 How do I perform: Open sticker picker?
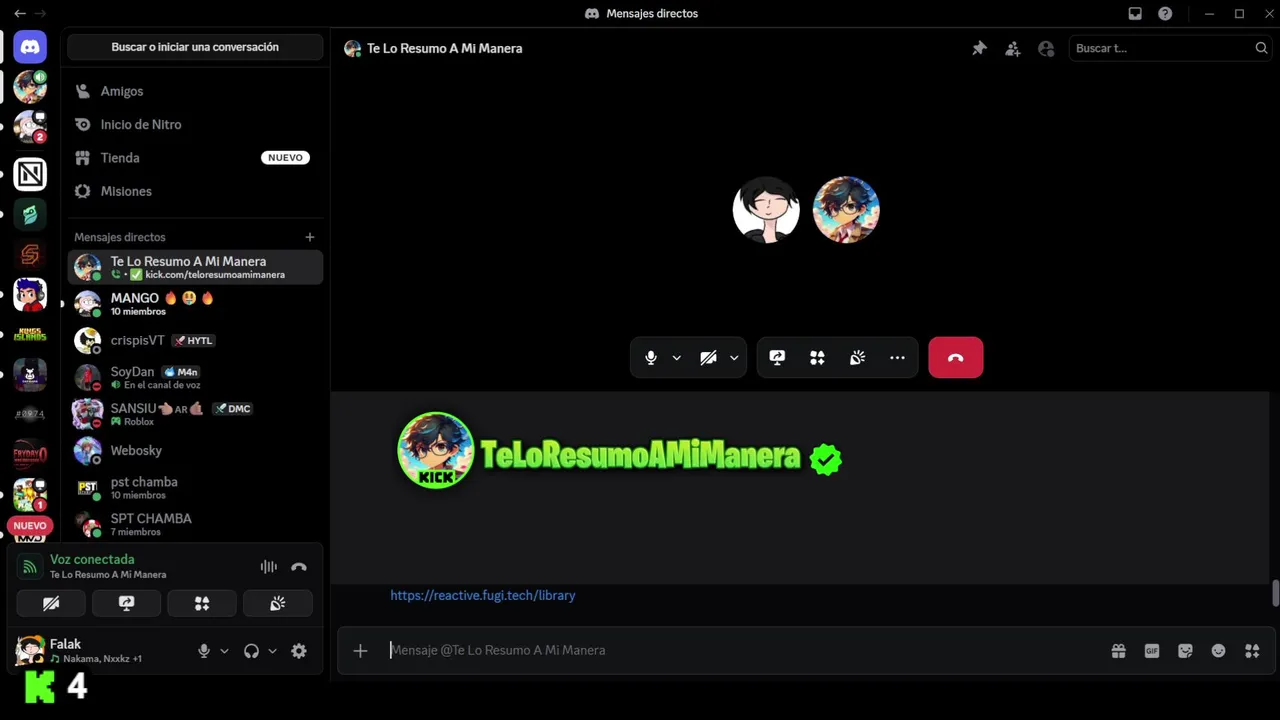point(1185,651)
